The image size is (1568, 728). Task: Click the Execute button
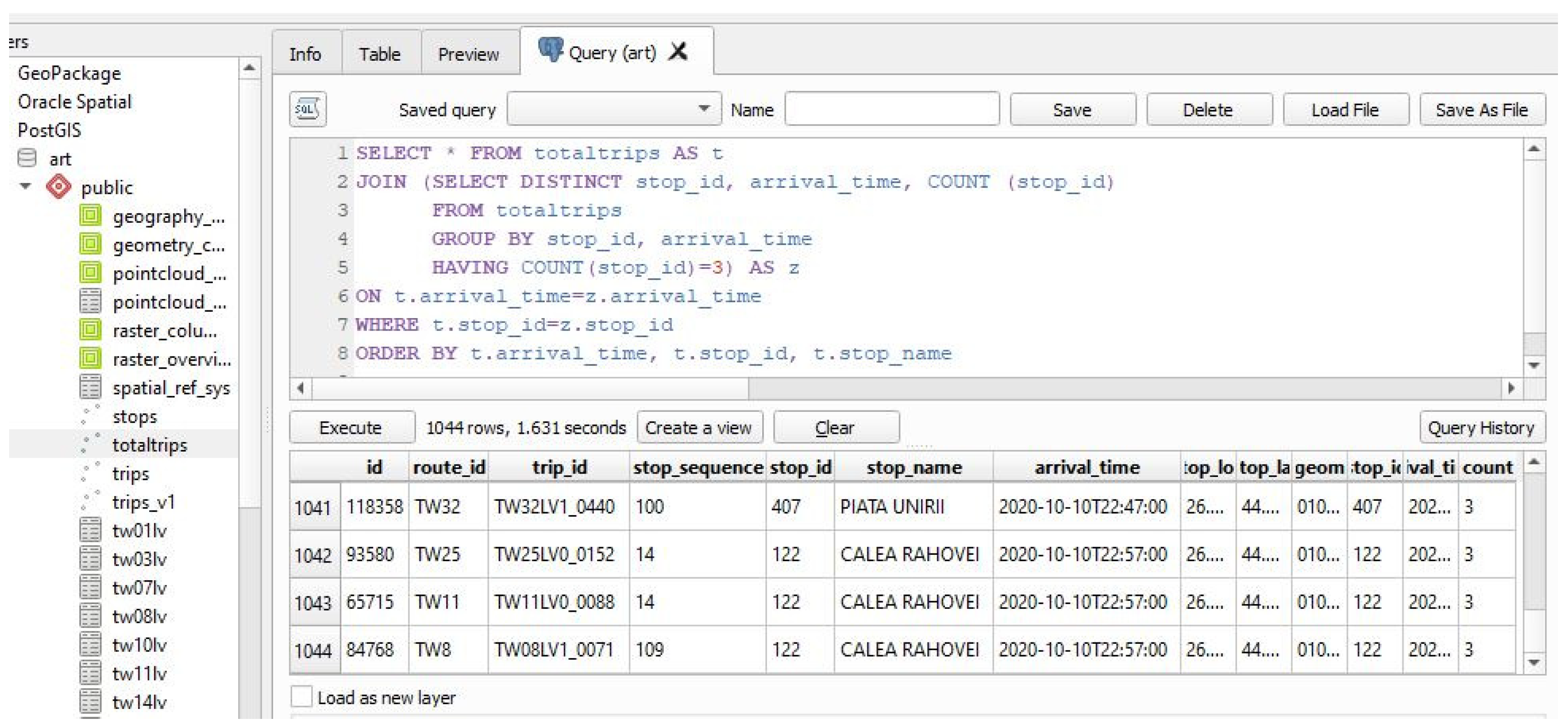point(352,427)
